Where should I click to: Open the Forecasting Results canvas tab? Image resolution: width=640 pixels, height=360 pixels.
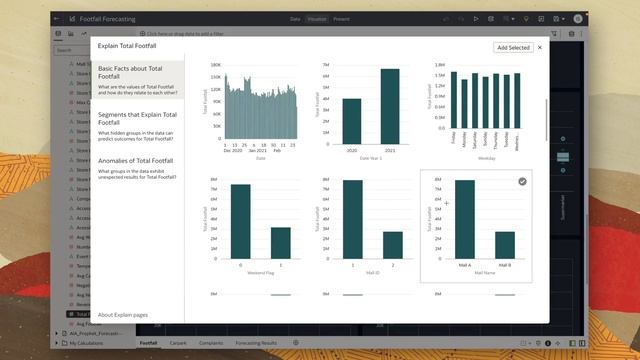click(x=256, y=343)
